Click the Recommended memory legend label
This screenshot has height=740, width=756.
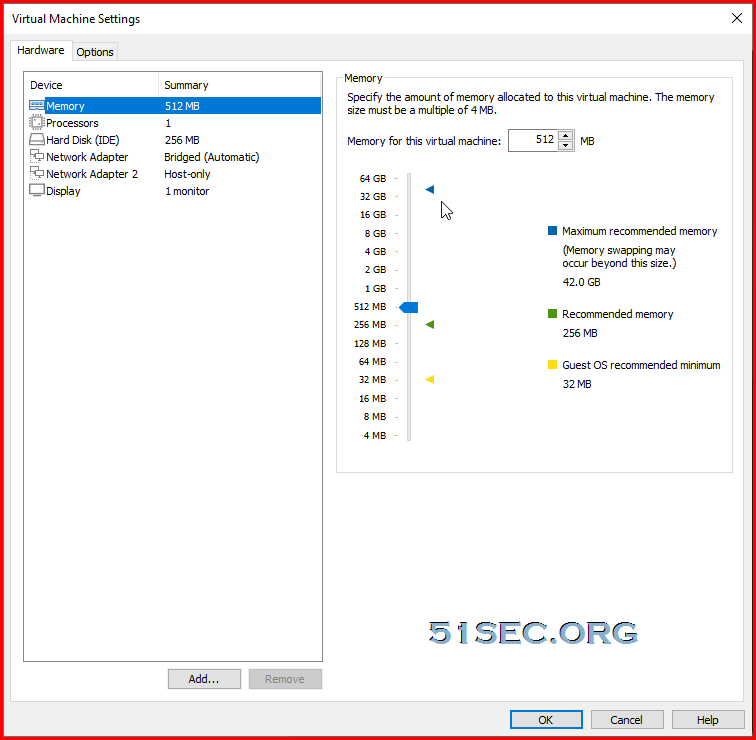618,314
